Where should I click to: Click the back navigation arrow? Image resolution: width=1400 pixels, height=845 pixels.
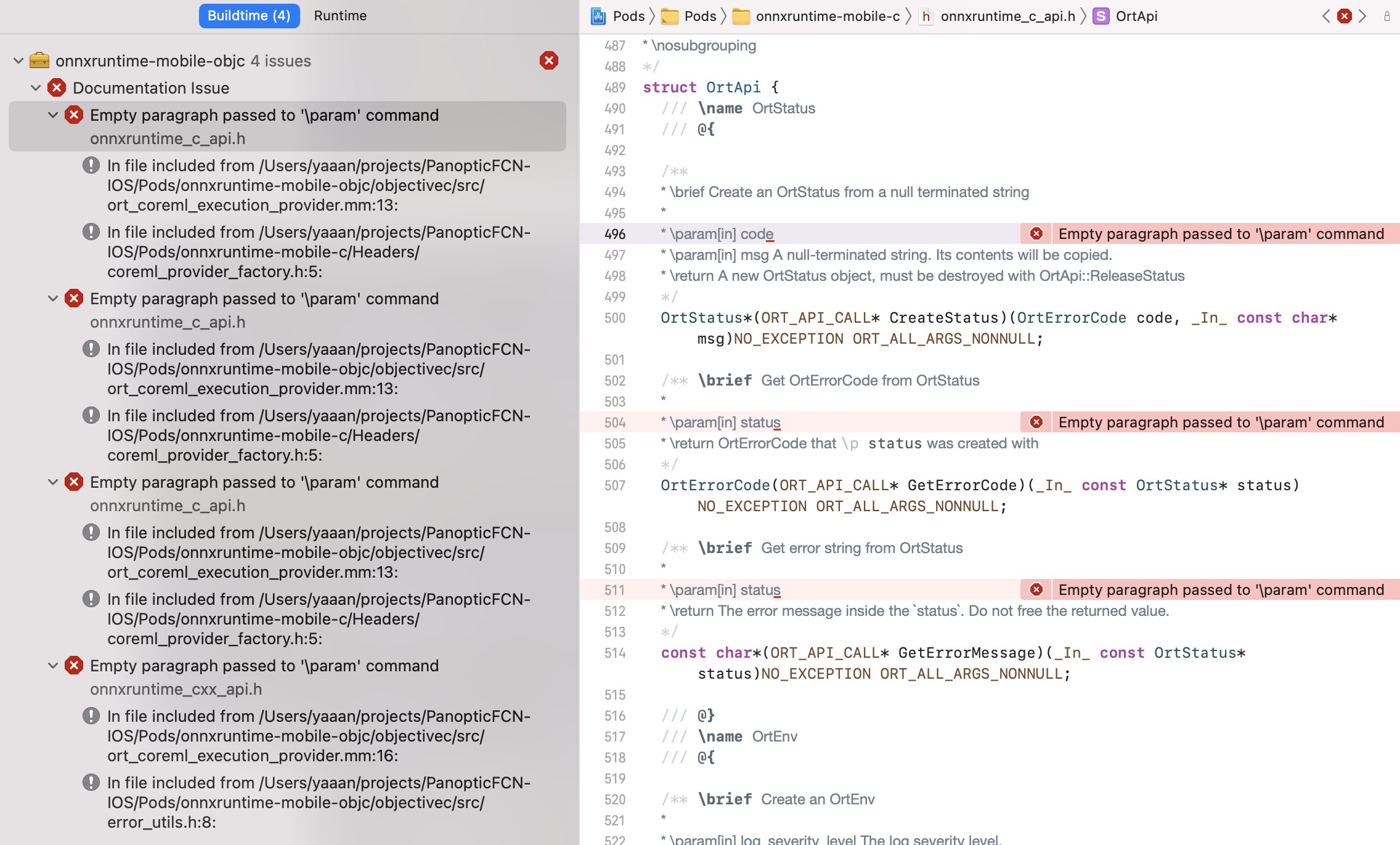pyautogui.click(x=1325, y=16)
